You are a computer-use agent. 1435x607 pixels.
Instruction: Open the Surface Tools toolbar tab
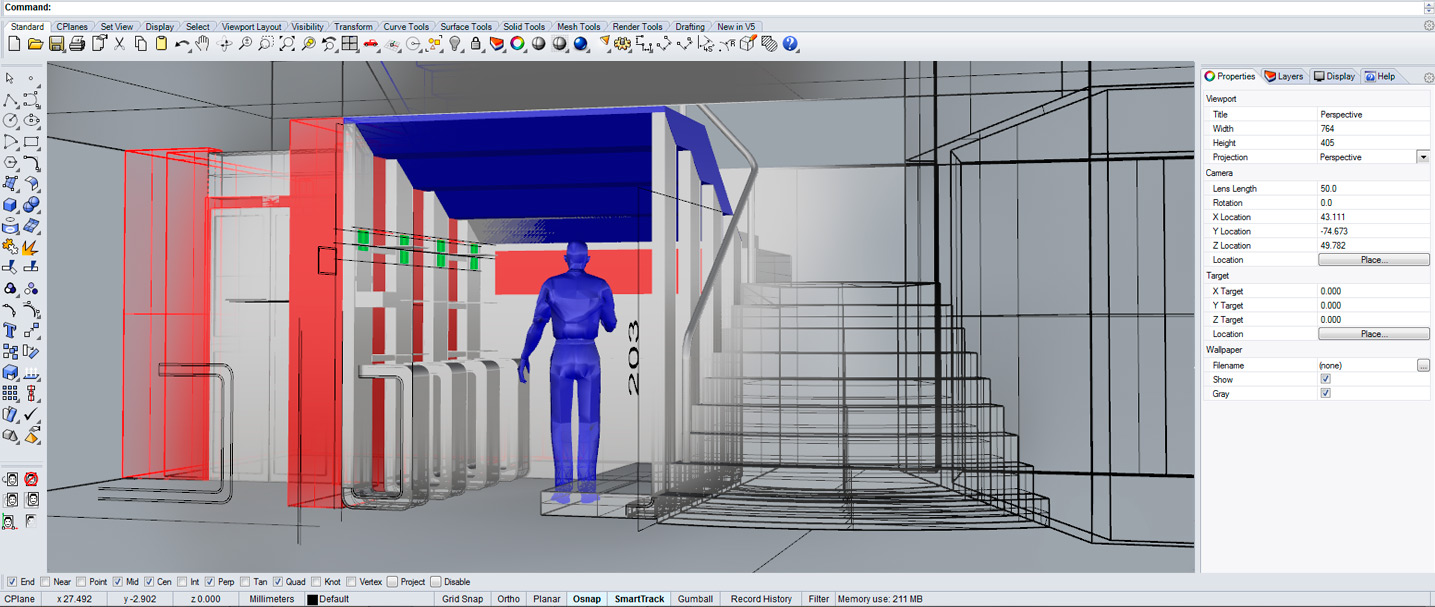point(466,27)
